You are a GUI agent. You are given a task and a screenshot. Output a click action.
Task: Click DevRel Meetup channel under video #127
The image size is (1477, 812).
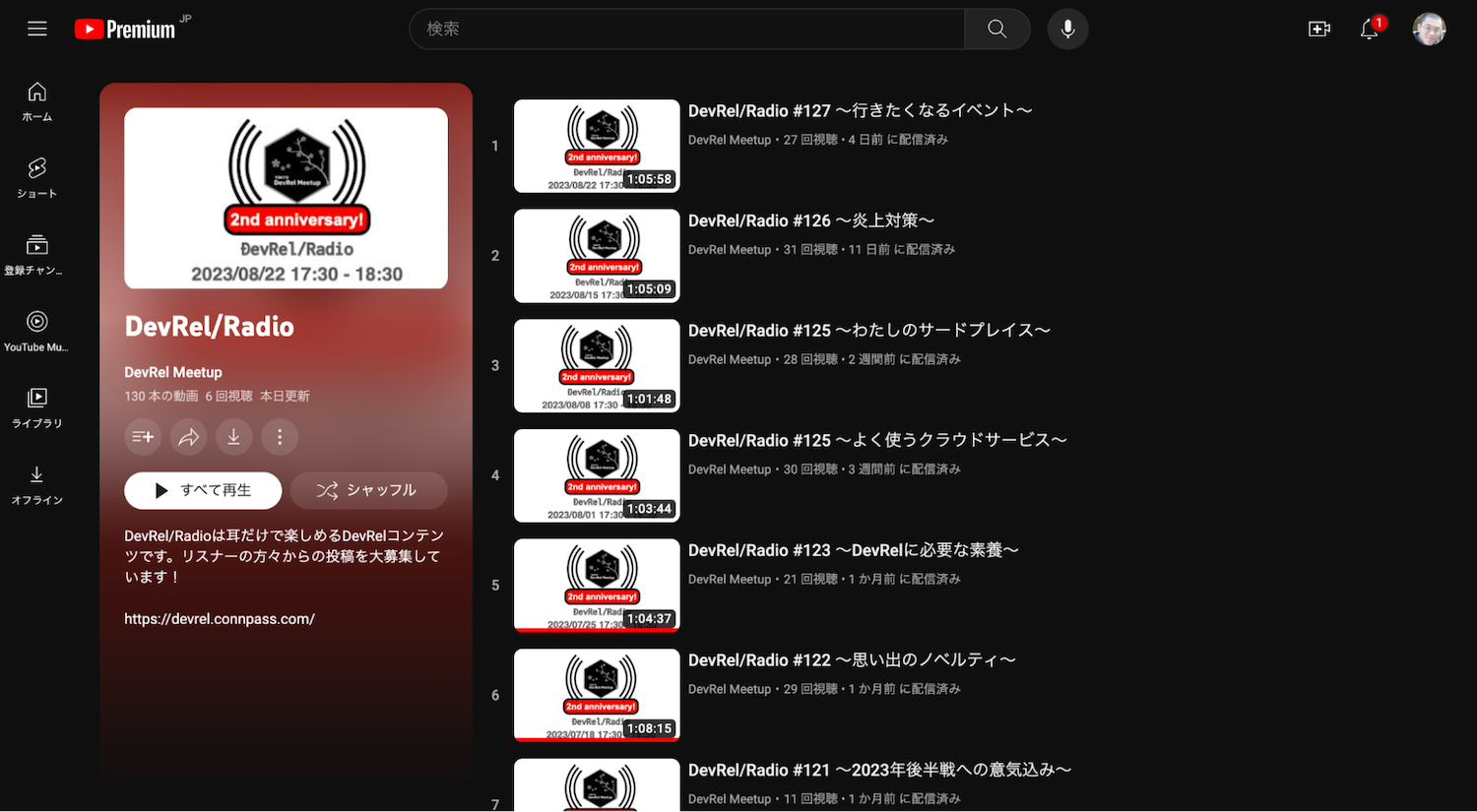[730, 140]
